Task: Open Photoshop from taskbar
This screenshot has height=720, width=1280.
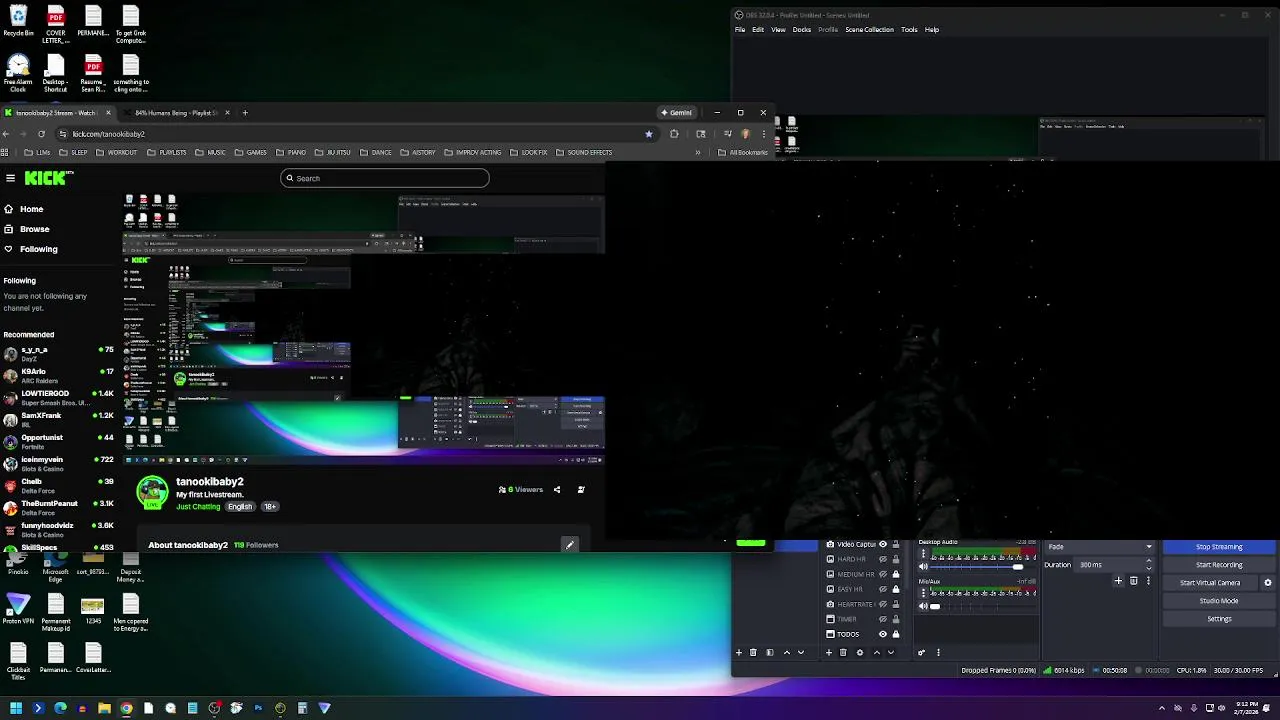Action: (258, 708)
